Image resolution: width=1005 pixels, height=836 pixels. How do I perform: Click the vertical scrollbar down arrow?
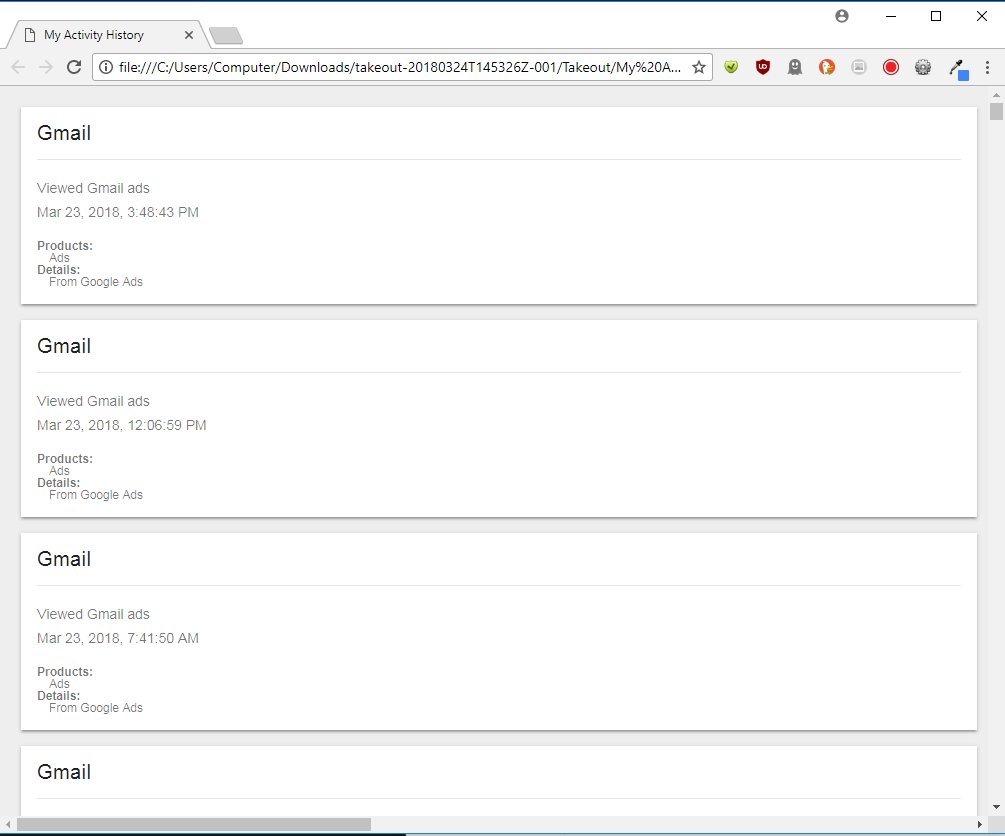coord(996,807)
